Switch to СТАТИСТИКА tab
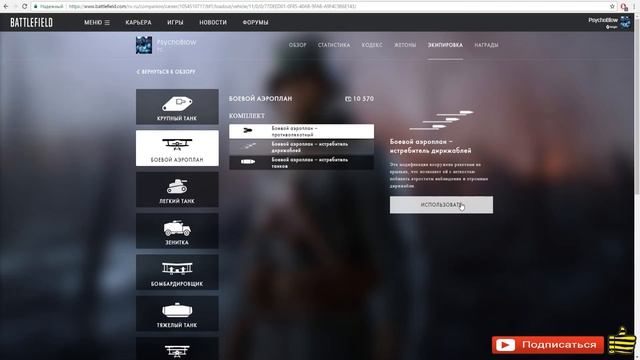 333,45
